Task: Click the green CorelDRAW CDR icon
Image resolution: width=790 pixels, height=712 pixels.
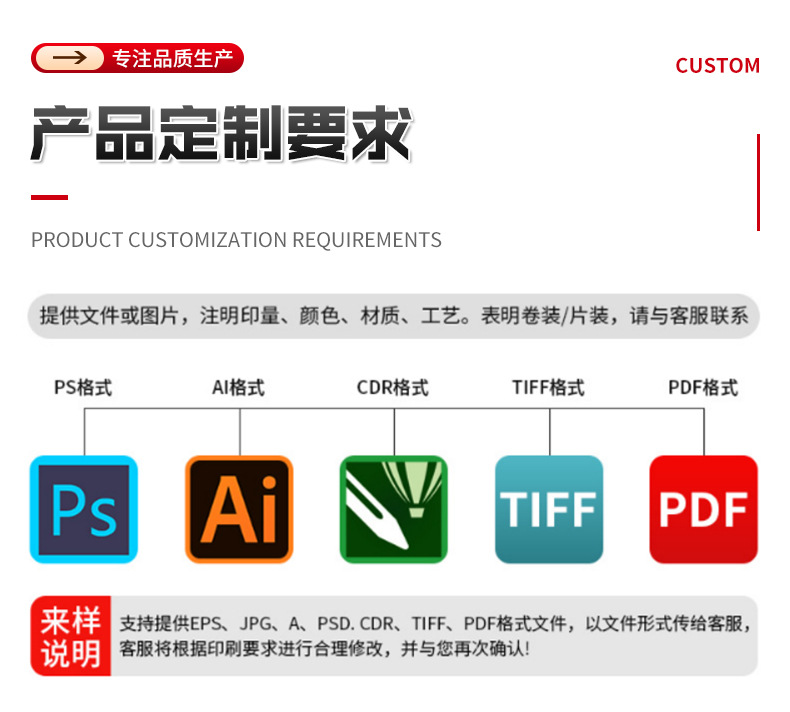Action: [x=394, y=509]
